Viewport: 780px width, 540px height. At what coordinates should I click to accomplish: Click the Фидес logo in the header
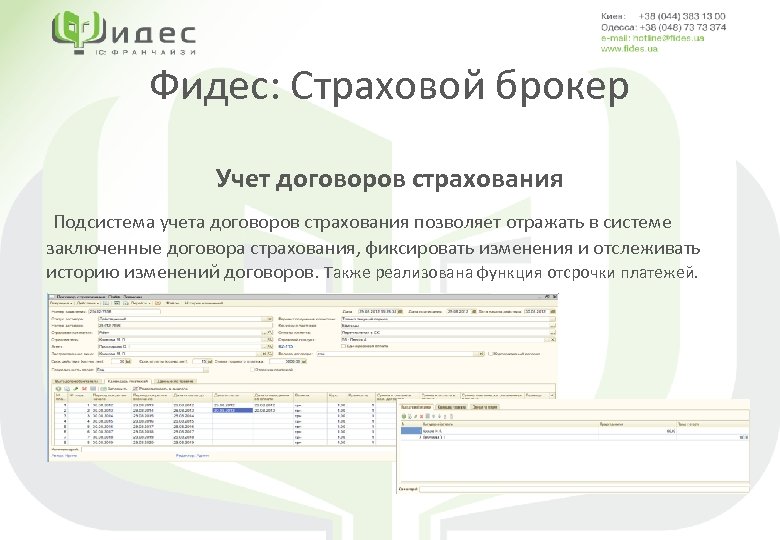(x=123, y=32)
